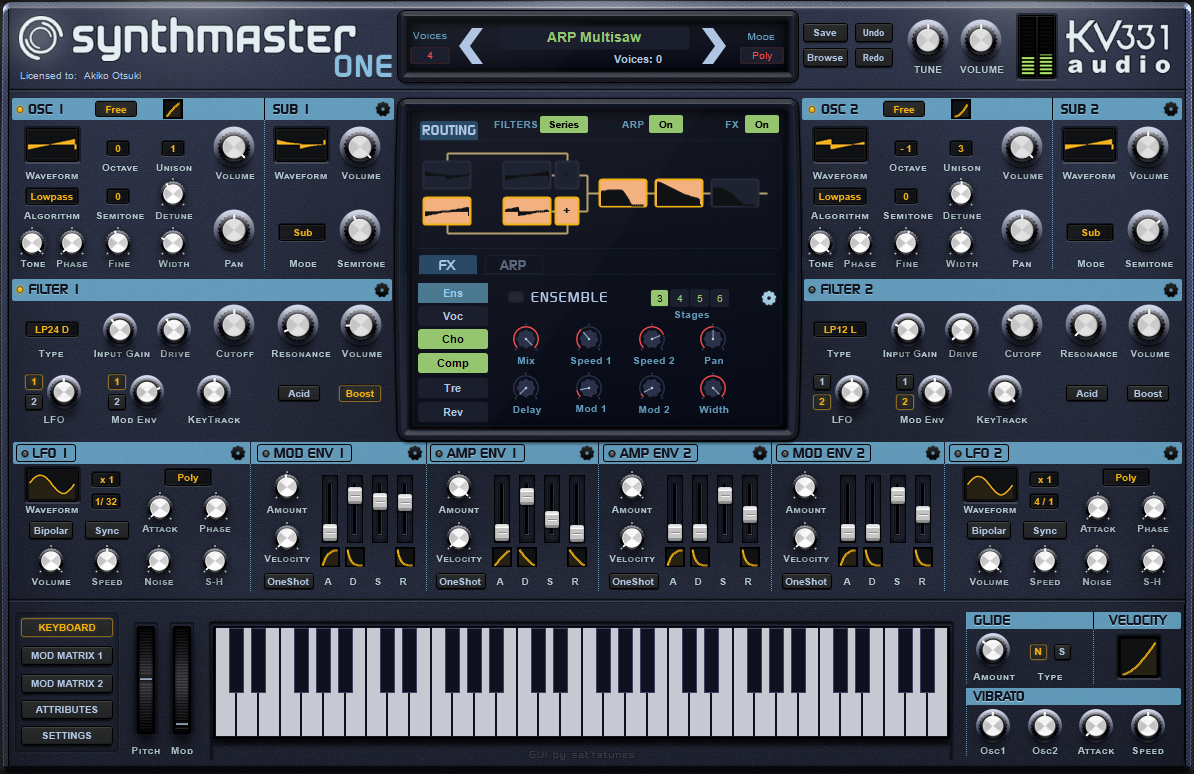Open the Mode Poly selector
This screenshot has width=1194, height=774.
[x=762, y=55]
